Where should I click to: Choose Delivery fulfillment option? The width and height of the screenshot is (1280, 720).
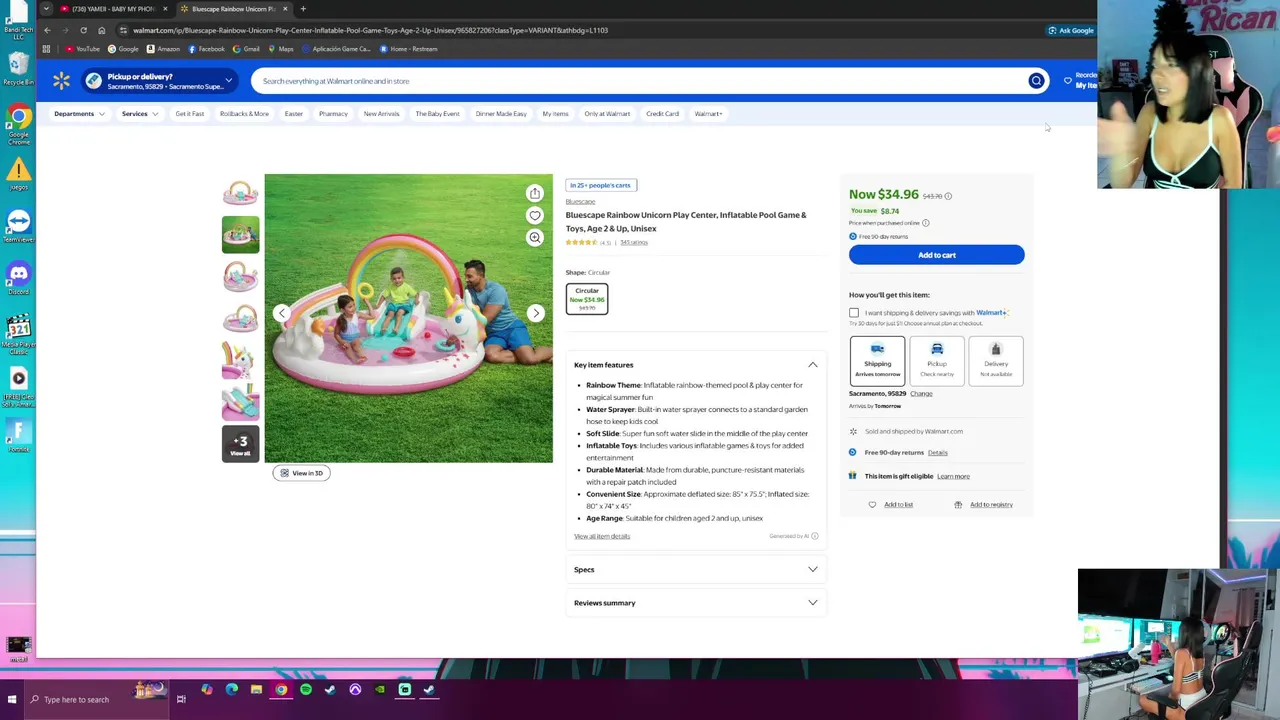tap(996, 361)
